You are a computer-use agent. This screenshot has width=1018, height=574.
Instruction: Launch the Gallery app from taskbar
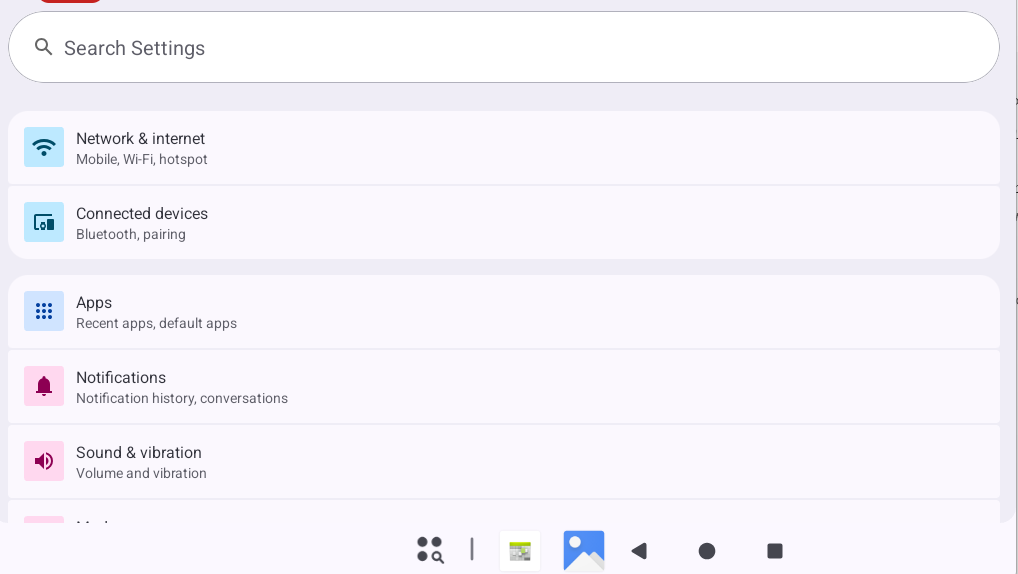pyautogui.click(x=584, y=551)
